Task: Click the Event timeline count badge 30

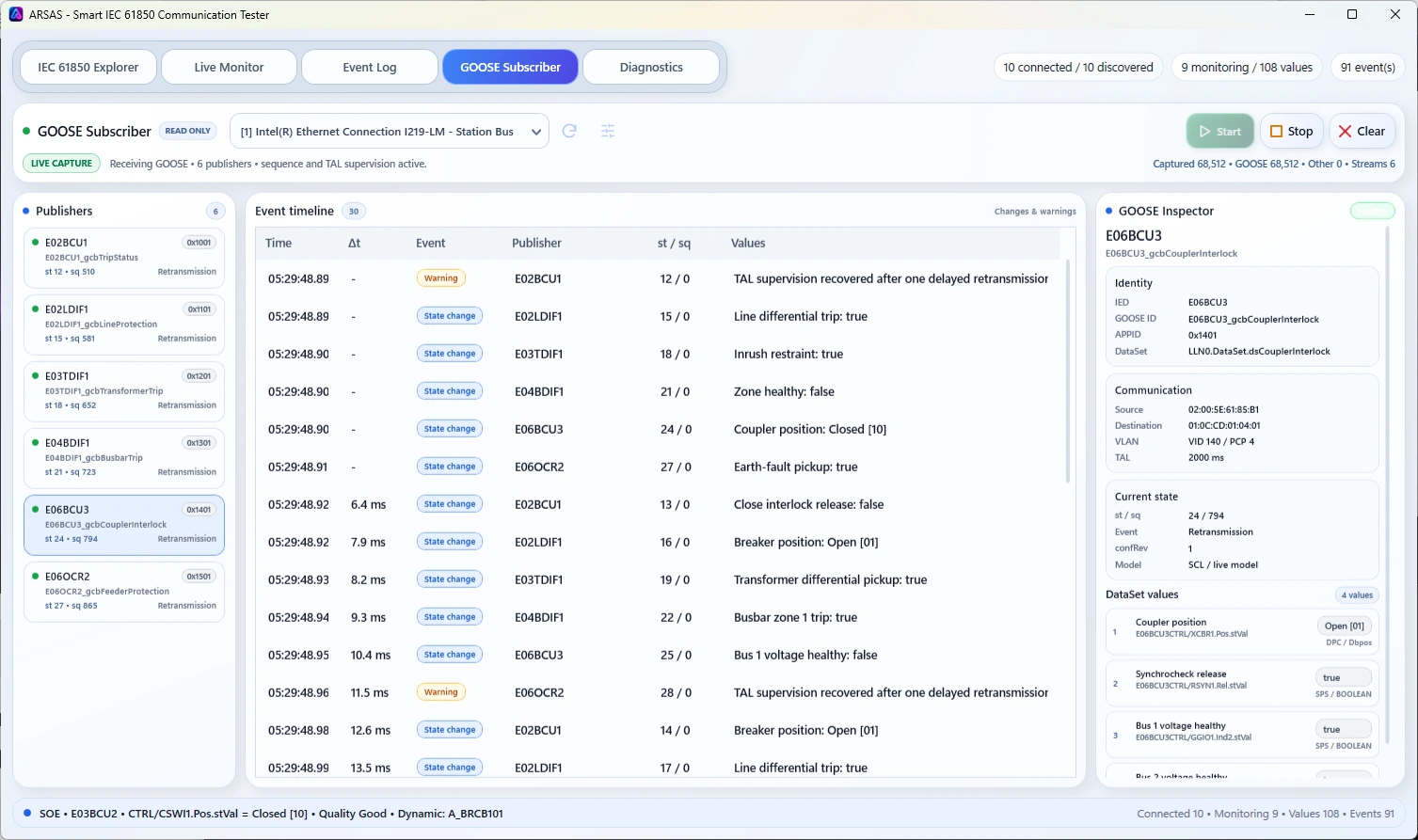Action: point(354,212)
